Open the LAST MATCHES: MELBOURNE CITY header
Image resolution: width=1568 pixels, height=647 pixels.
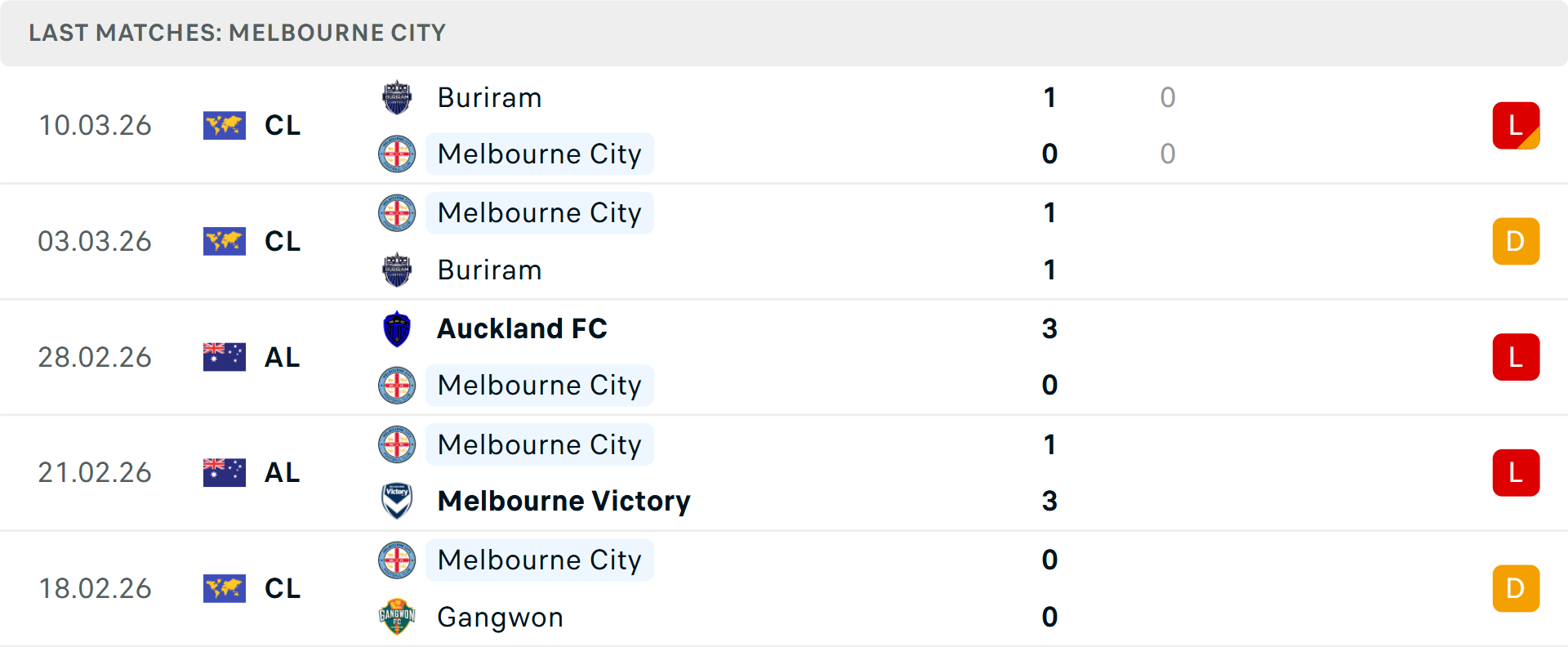pyautogui.click(x=237, y=33)
